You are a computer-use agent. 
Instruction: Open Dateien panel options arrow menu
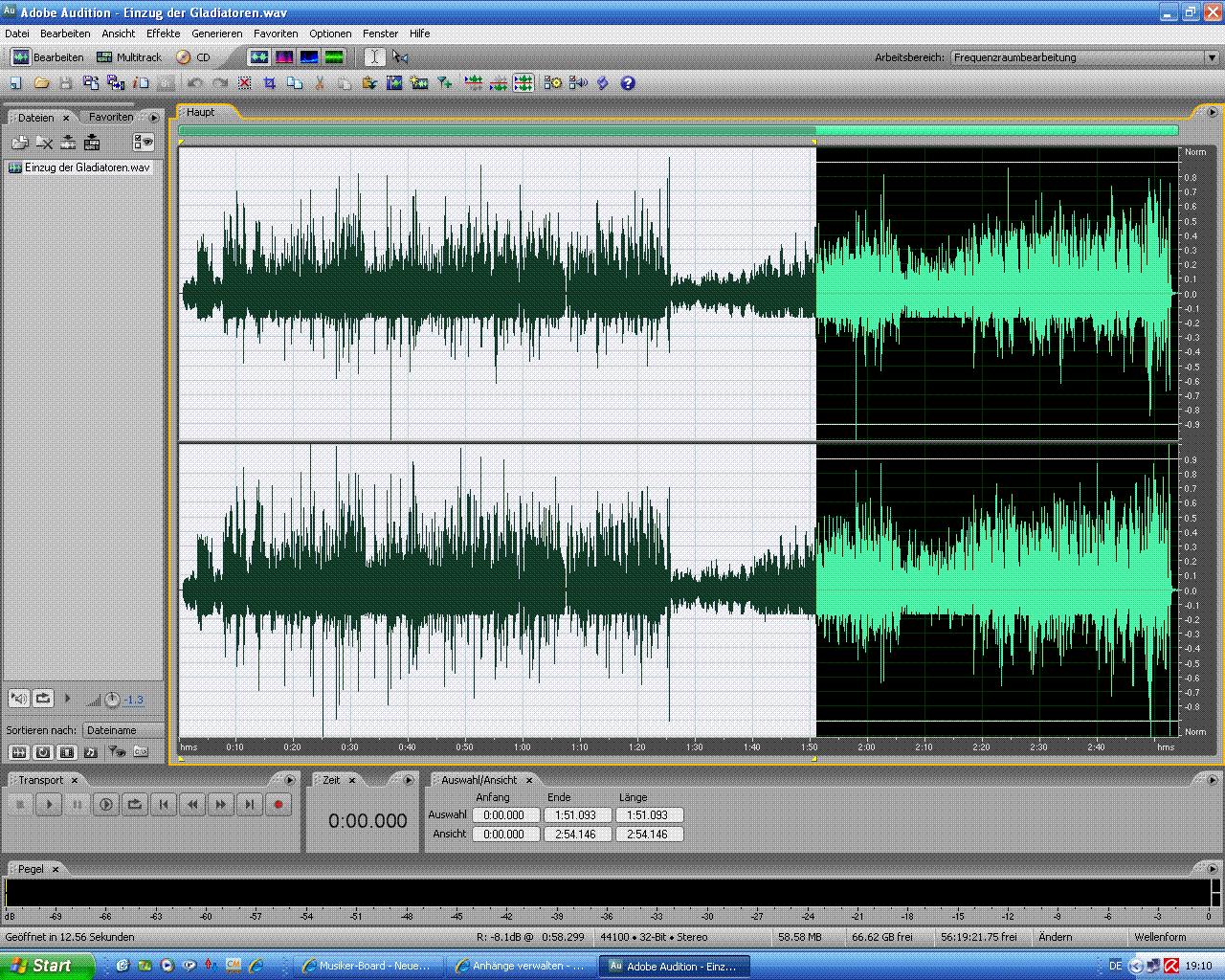click(x=154, y=118)
